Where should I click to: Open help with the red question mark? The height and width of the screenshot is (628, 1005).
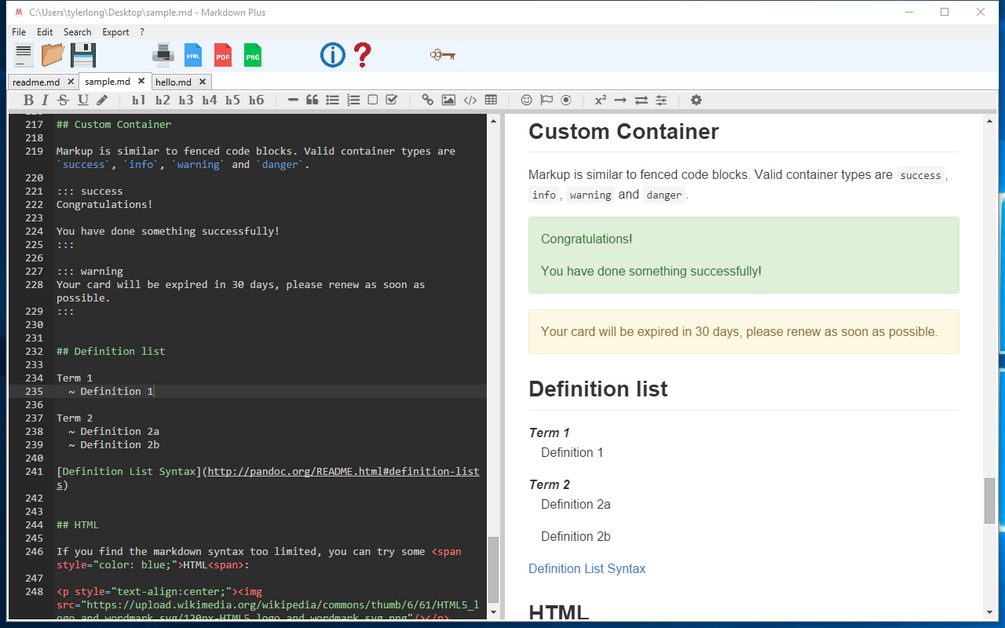tap(362, 55)
